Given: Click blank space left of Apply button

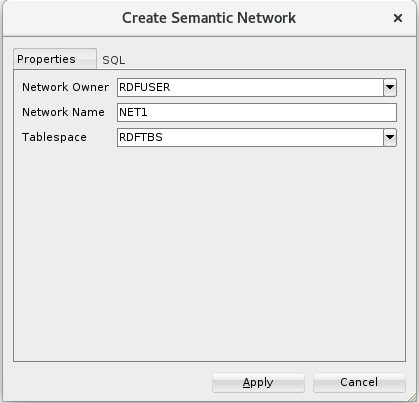Looking at the screenshot, I should [112, 382].
